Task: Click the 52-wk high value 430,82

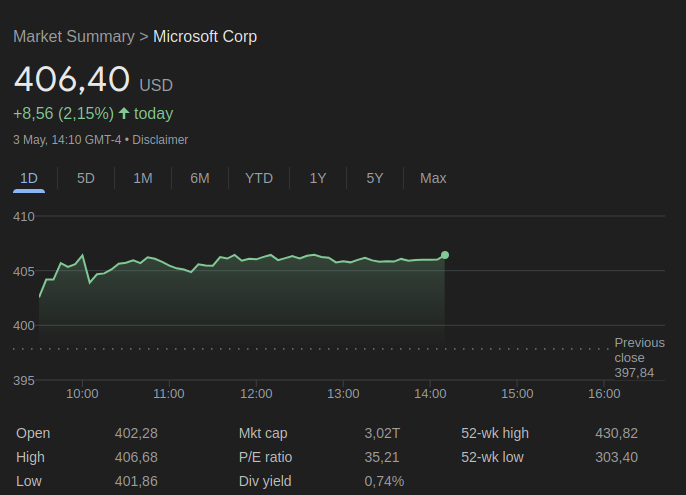Action: [616, 433]
